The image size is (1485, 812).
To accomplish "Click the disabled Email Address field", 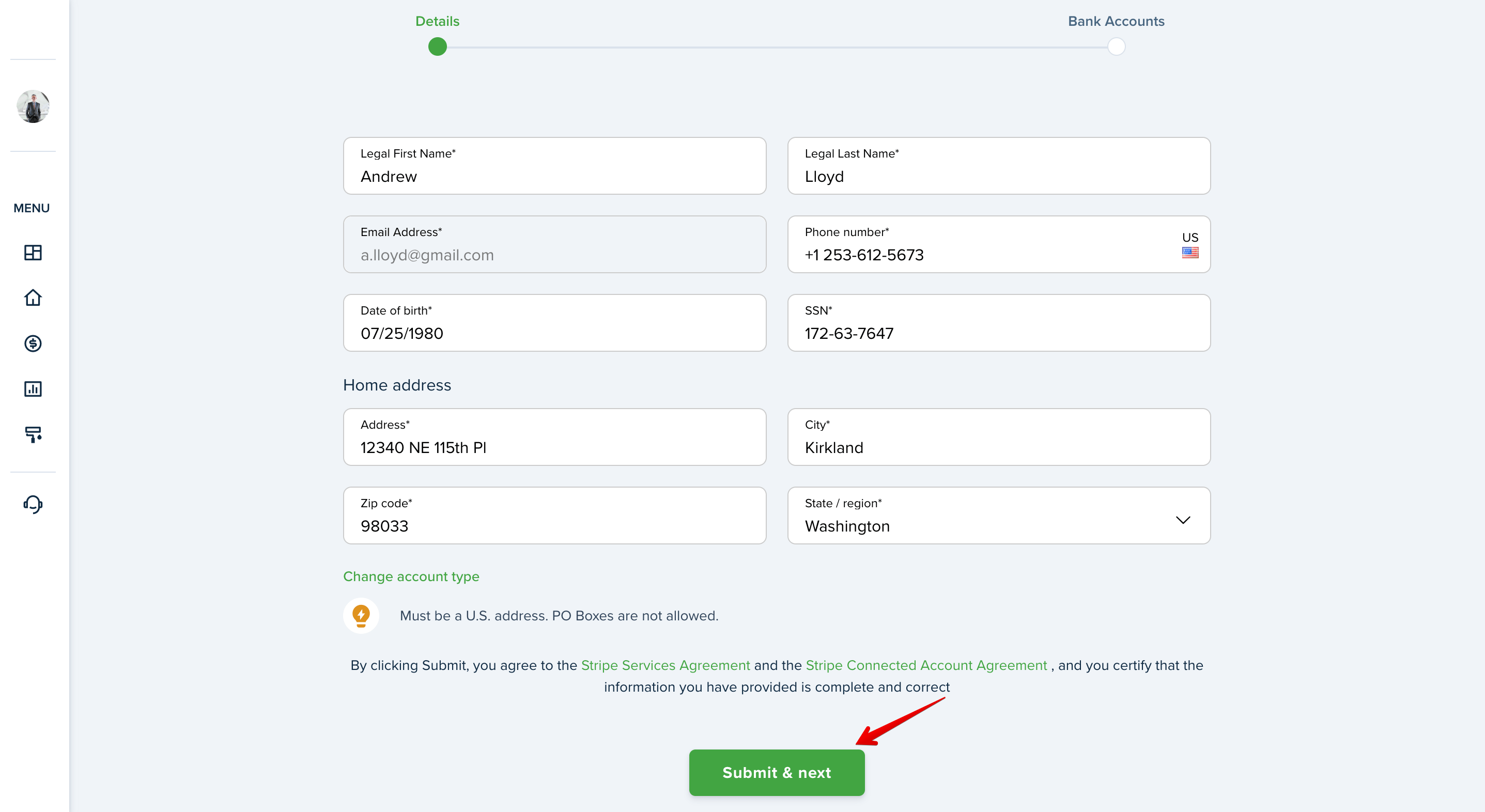I will pyautogui.click(x=554, y=244).
